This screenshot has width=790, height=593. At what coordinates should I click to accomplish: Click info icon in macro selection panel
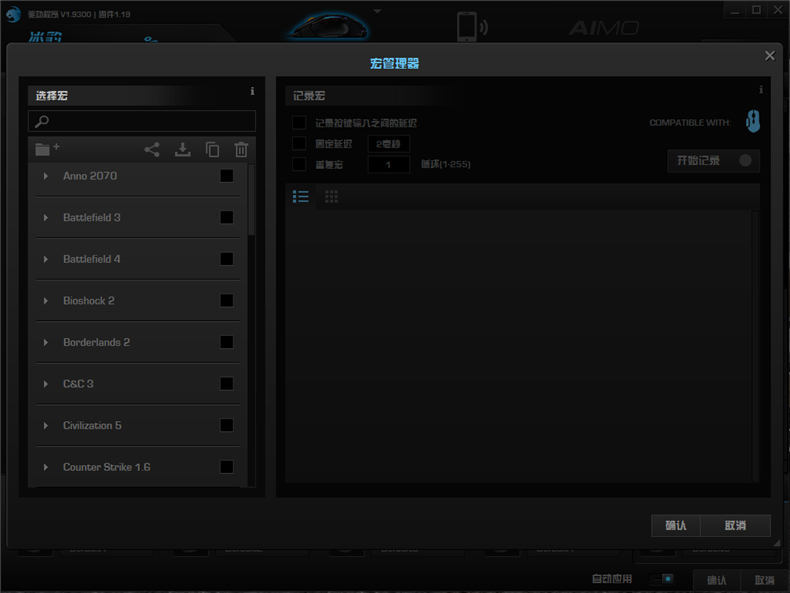click(x=252, y=91)
